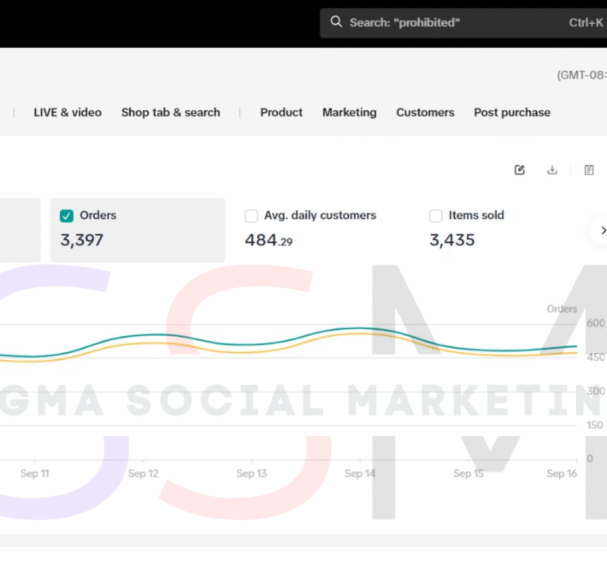Open the clipboard report icon

(x=589, y=170)
